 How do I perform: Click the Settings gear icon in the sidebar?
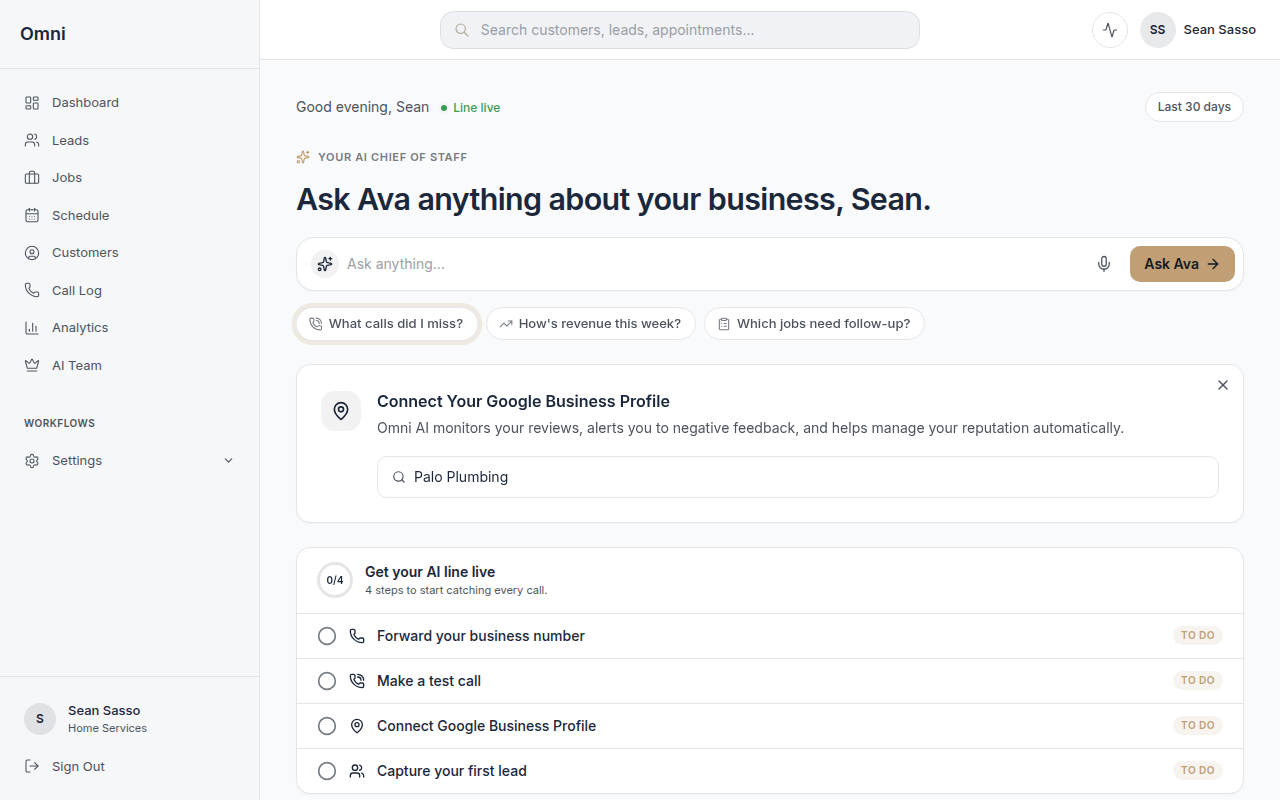tap(32, 461)
